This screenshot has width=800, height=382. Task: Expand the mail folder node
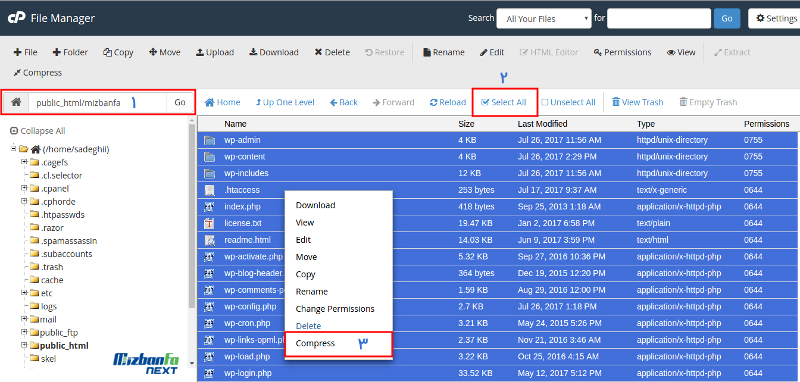point(24,319)
